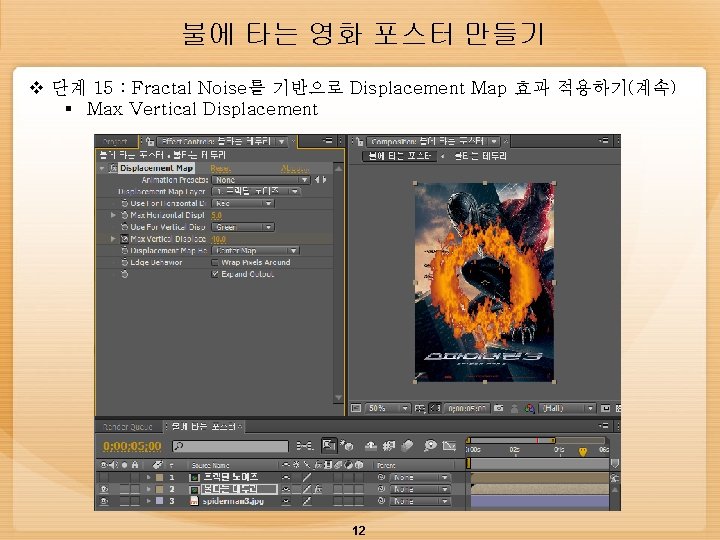
Task: Open the Composition panel menu icon
Action: point(604,141)
